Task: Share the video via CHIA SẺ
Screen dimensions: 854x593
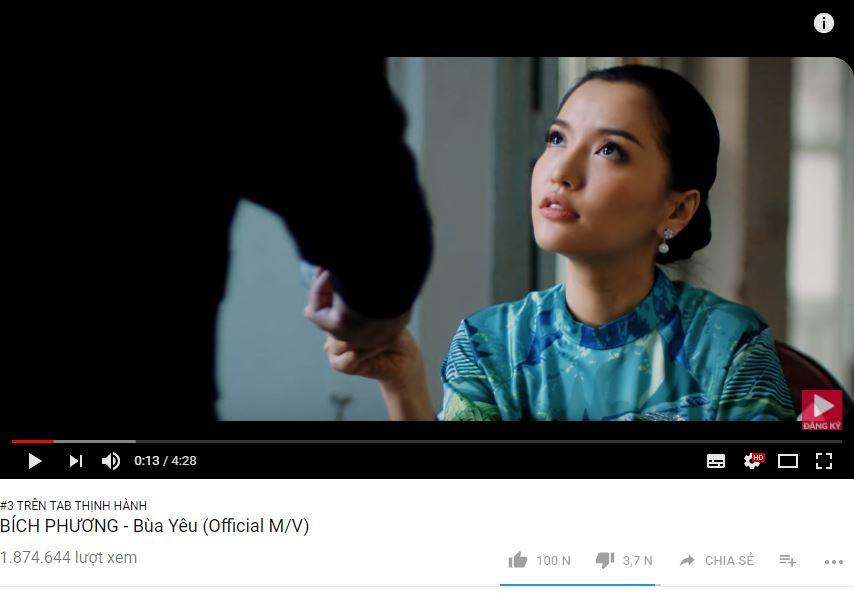Action: point(717,560)
